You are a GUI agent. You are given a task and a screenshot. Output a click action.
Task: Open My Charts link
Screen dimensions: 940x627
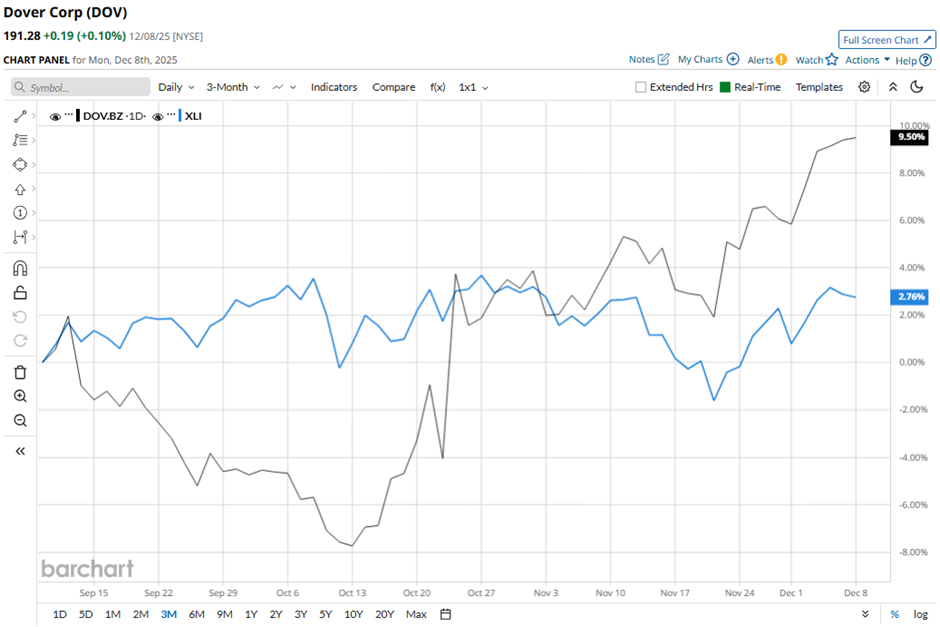tap(708, 59)
